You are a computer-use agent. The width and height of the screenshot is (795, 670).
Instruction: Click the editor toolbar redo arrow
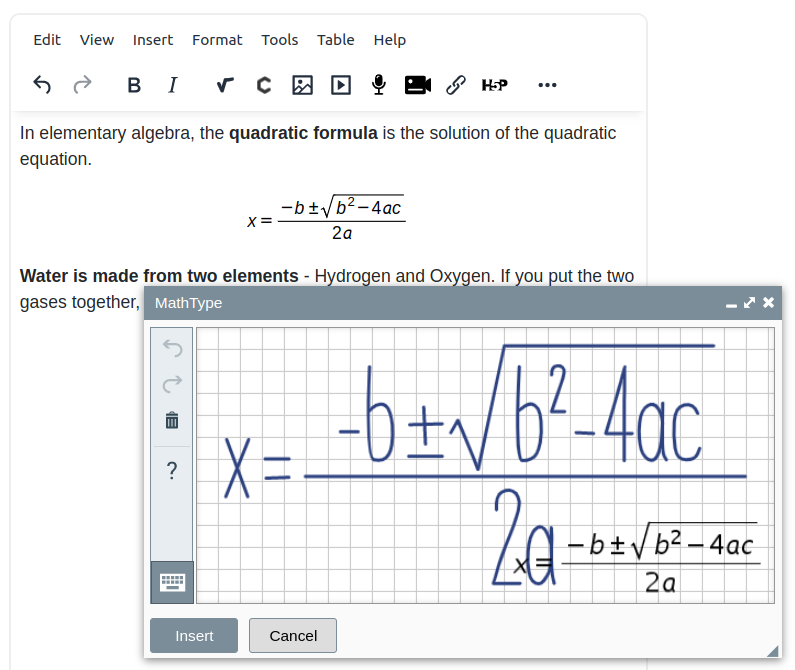click(82, 85)
